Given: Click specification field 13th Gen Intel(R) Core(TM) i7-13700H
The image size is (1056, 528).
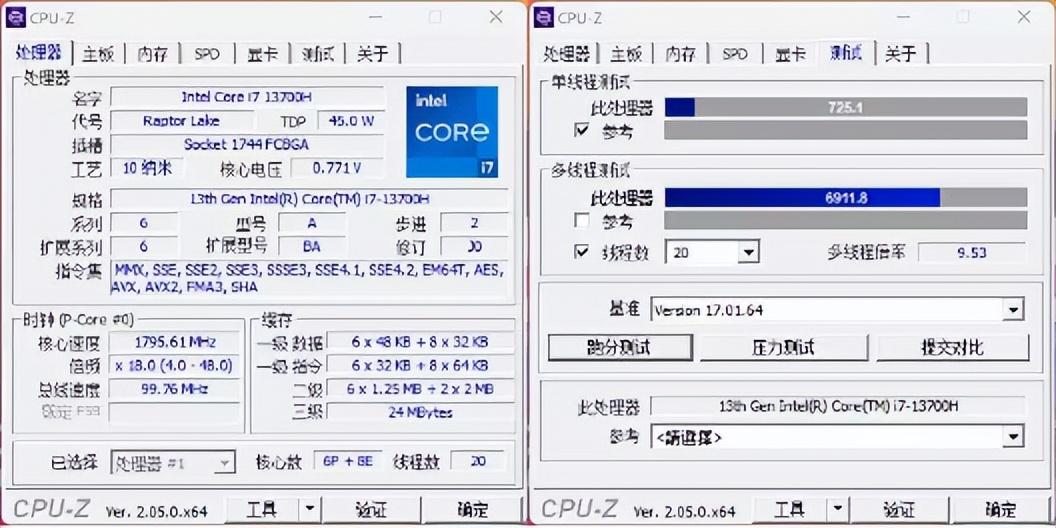Looking at the screenshot, I should [310, 199].
